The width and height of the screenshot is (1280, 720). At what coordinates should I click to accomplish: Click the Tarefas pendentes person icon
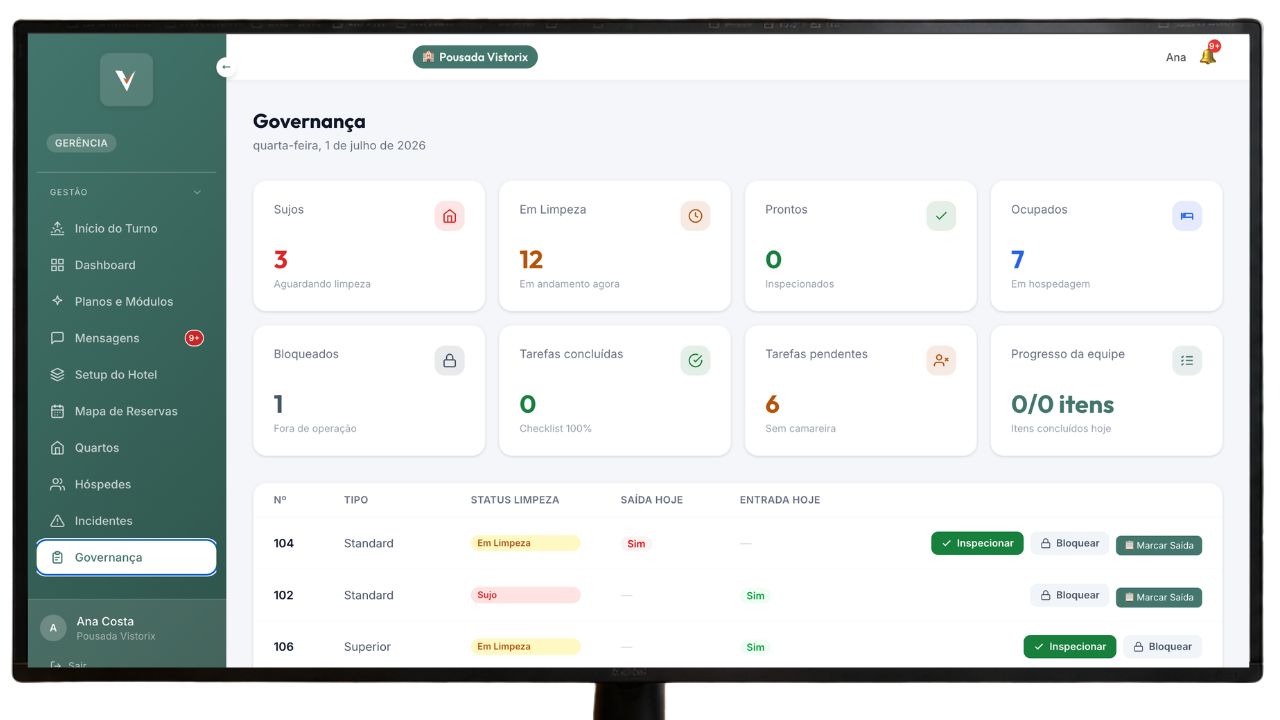941,361
